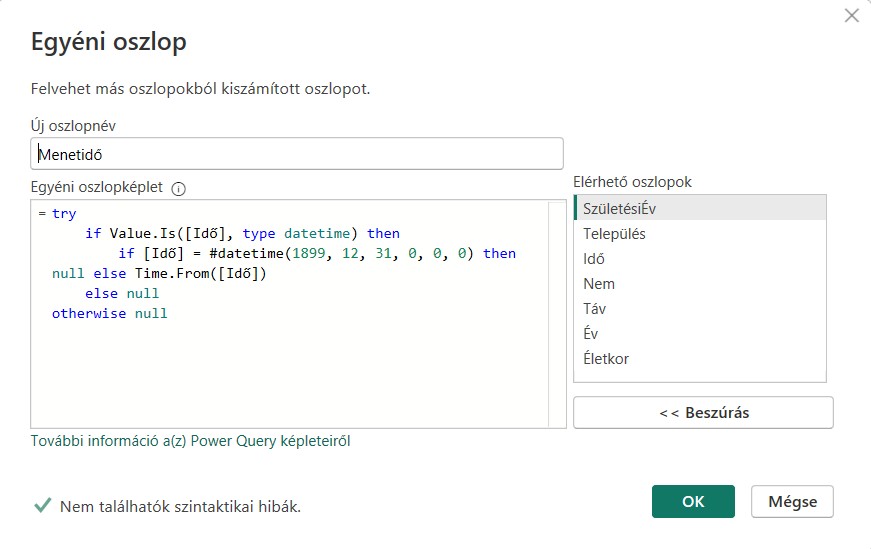Click 'Time.From([Idő])' in the formula
The width and height of the screenshot is (871, 549).
(201, 273)
